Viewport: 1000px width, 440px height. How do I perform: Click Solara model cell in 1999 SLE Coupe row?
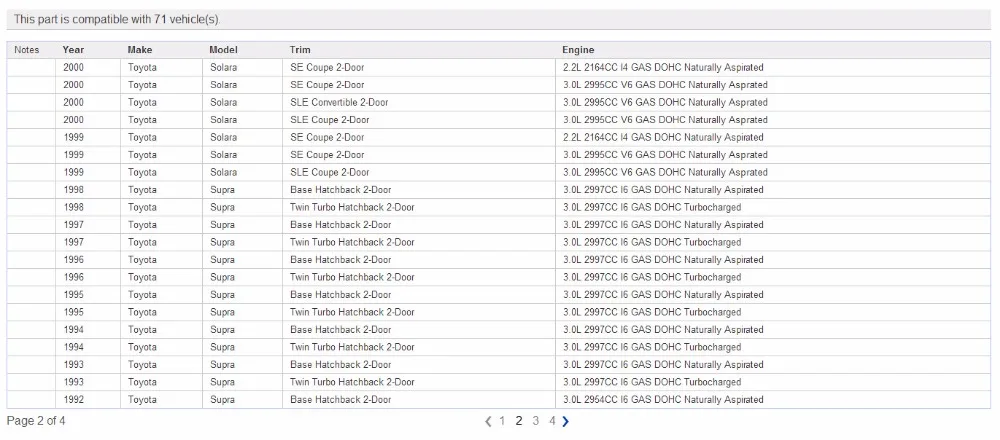click(x=242, y=172)
